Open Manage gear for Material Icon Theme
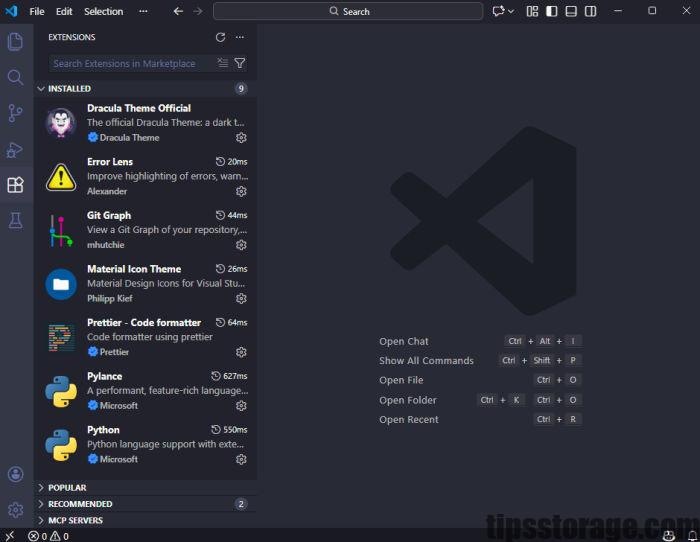Viewport: 700px width, 542px height. tap(241, 298)
